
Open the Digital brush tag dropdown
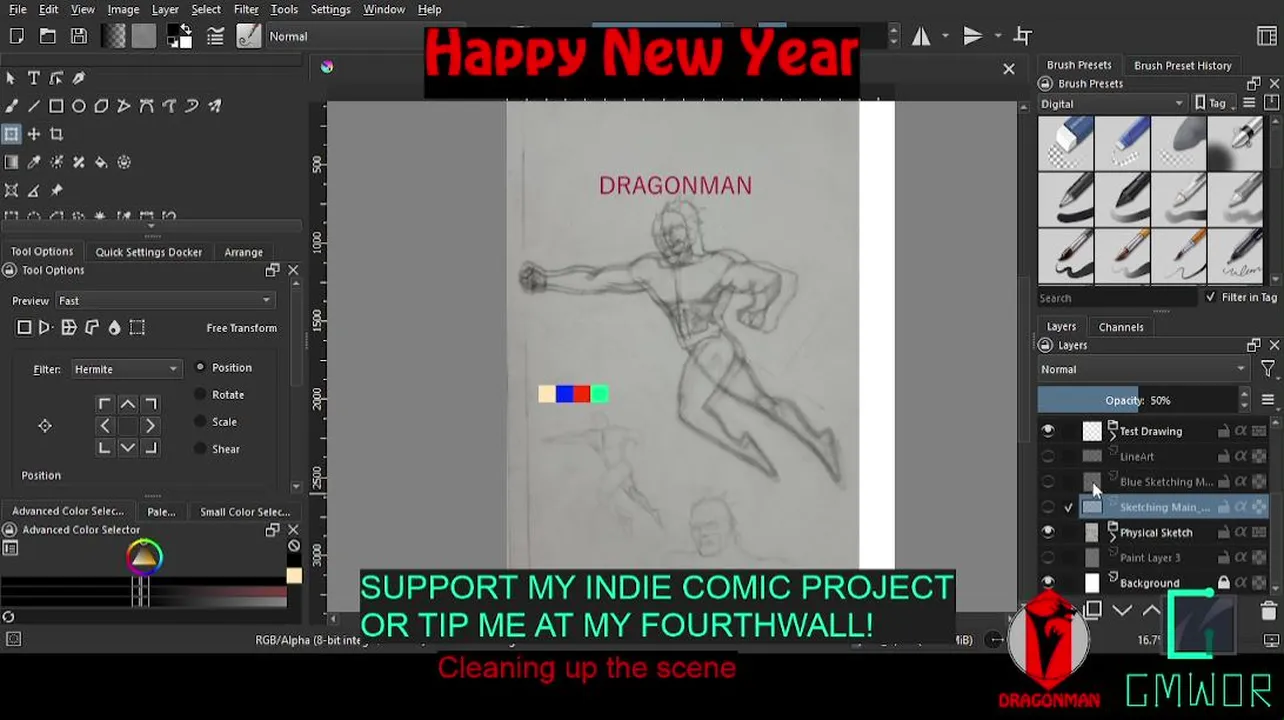[x=1111, y=104]
